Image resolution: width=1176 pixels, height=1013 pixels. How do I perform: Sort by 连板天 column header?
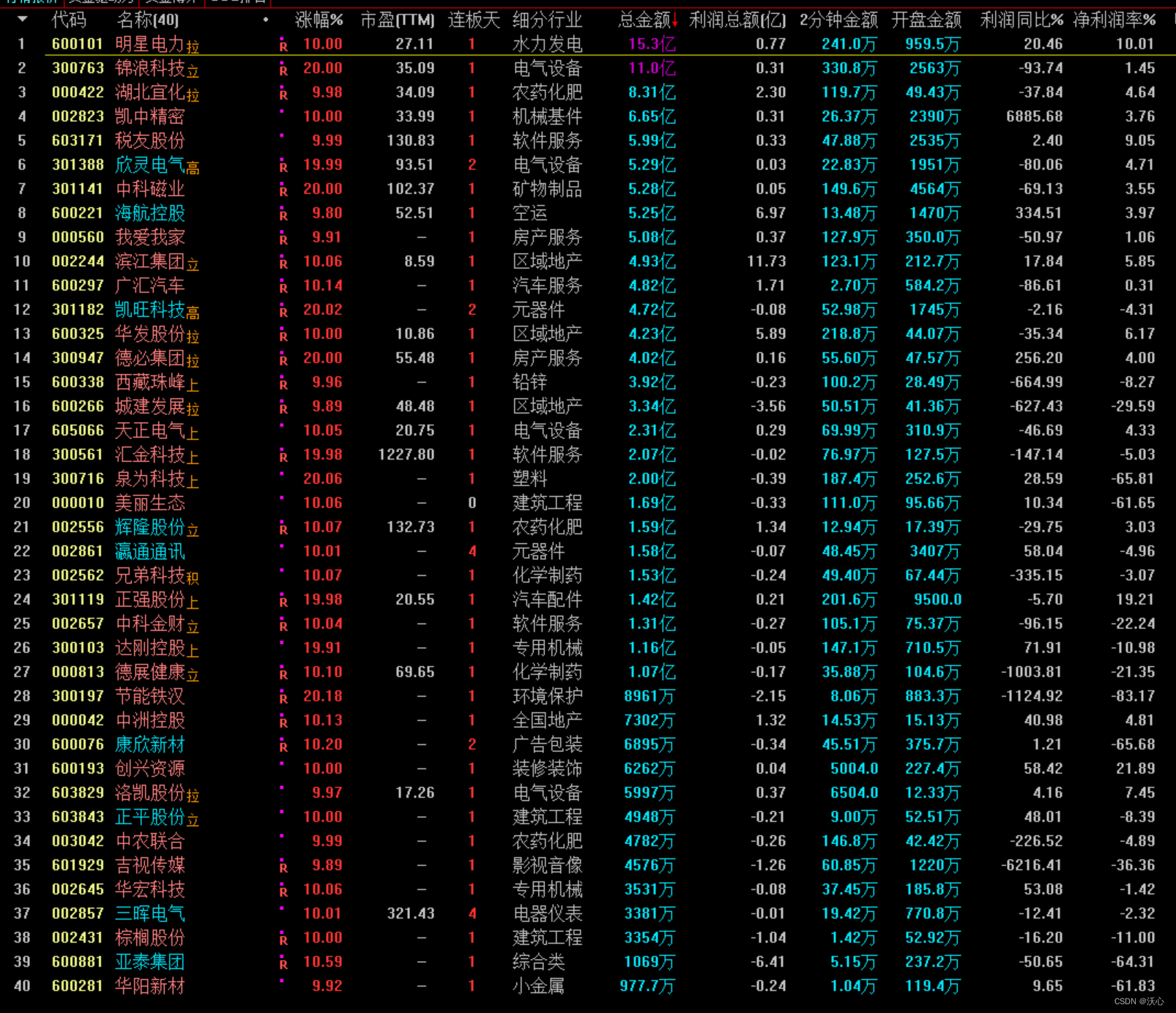(x=474, y=20)
